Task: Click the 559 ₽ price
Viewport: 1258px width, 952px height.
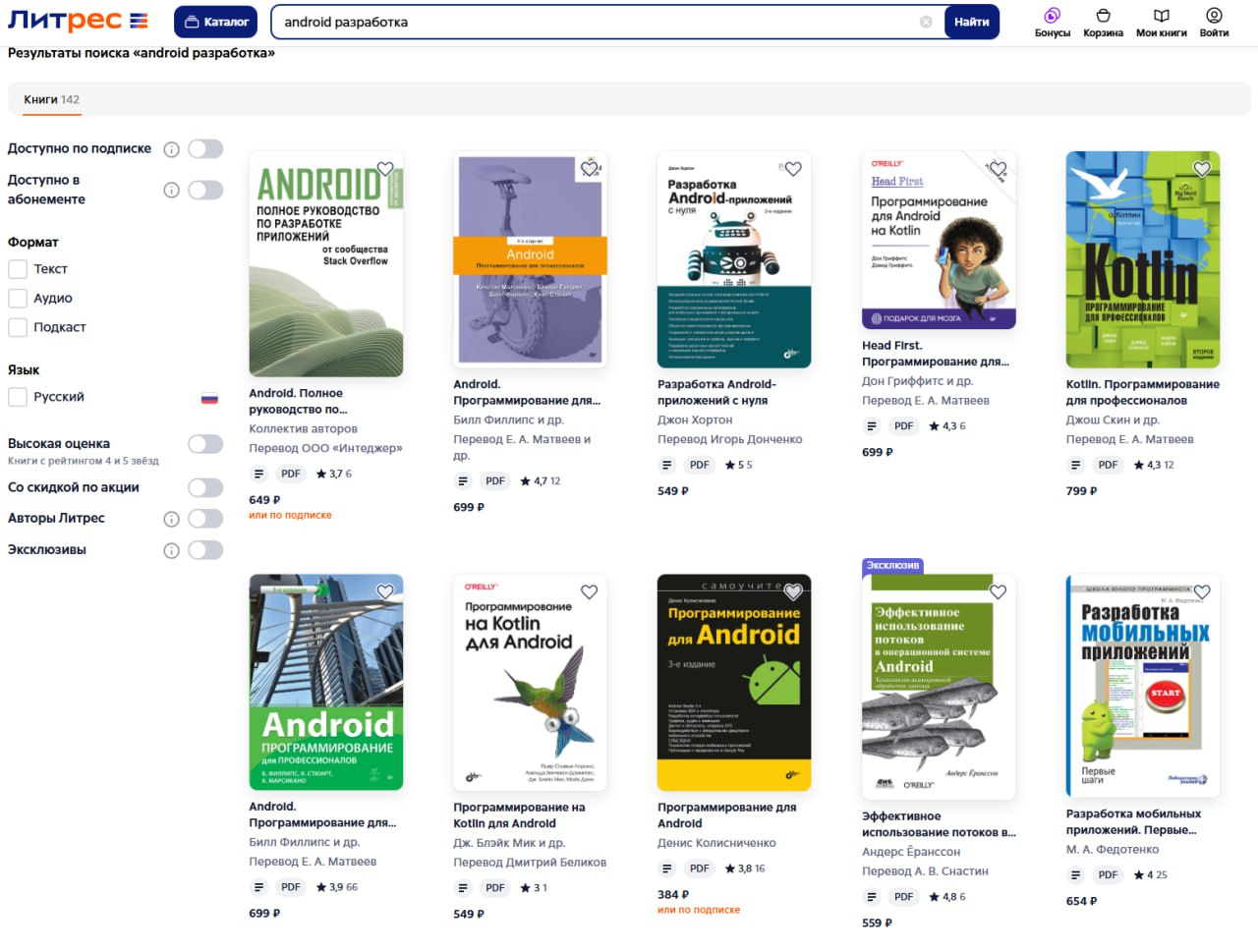Action: 877,924
